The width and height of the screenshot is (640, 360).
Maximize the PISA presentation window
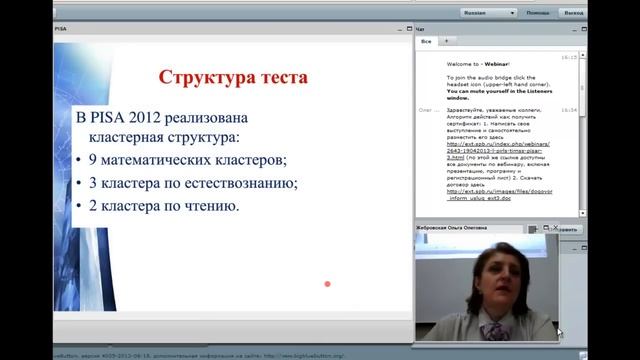pos(409,29)
